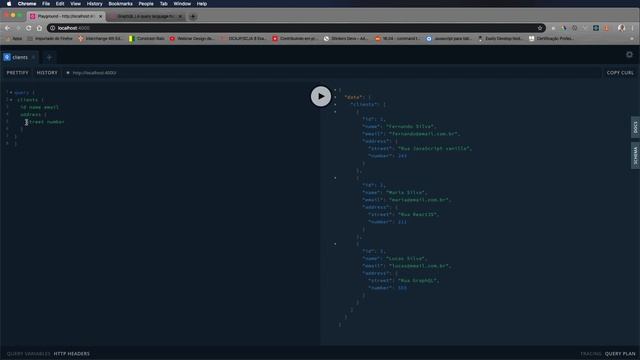Image resolution: width=640 pixels, height=360 pixels.
Task: Open the Apps bookmark shortcut
Action: pyautogui.click(x=13, y=38)
